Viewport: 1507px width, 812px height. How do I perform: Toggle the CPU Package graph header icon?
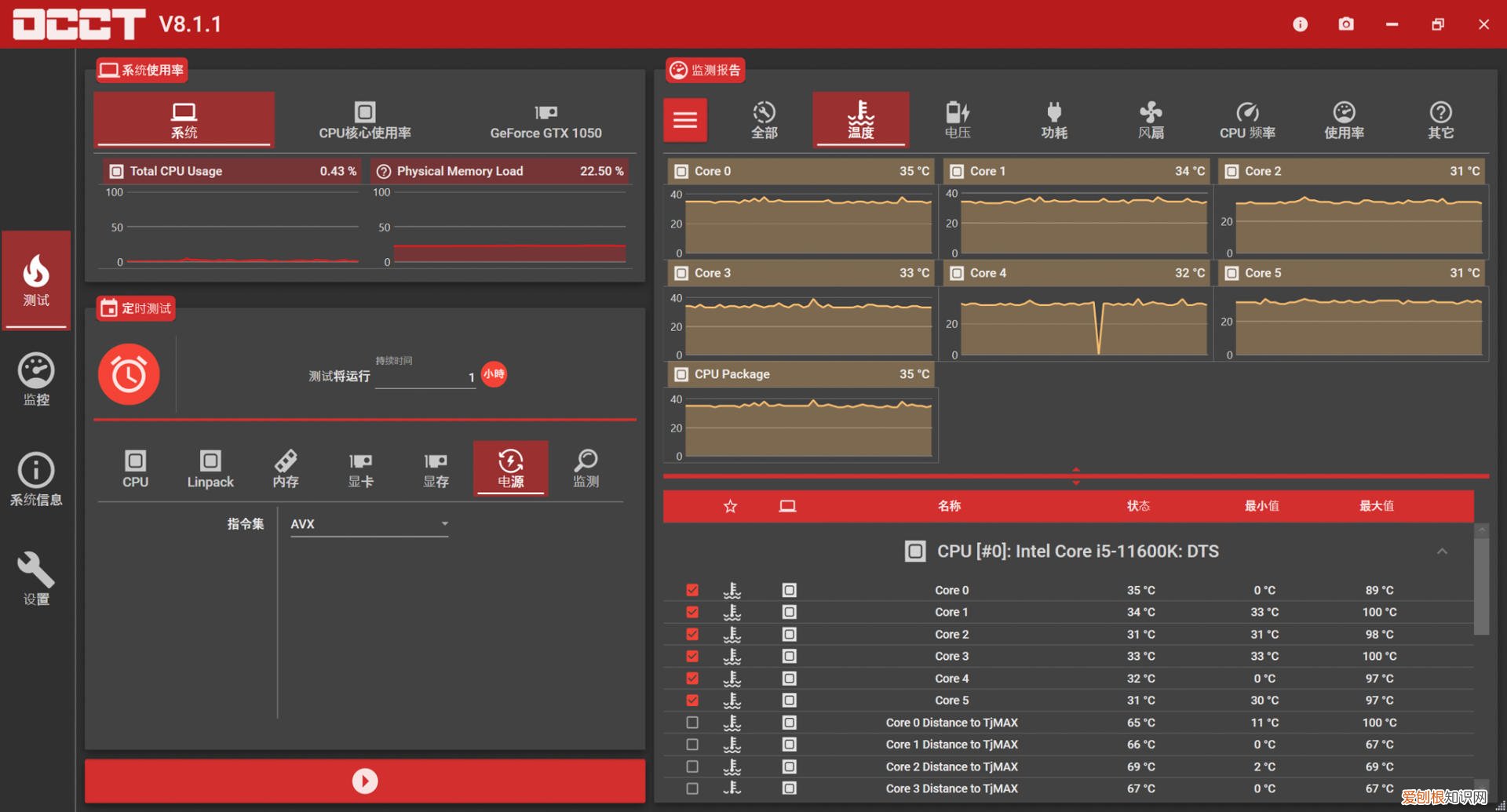681,374
